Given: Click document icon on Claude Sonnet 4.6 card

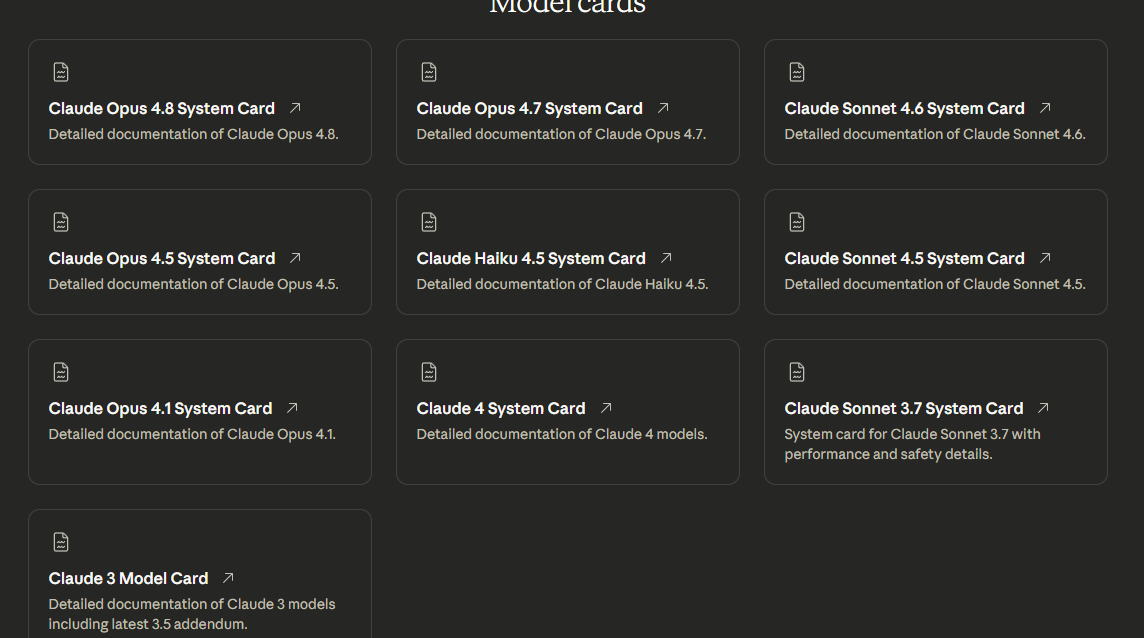Looking at the screenshot, I should (x=797, y=72).
